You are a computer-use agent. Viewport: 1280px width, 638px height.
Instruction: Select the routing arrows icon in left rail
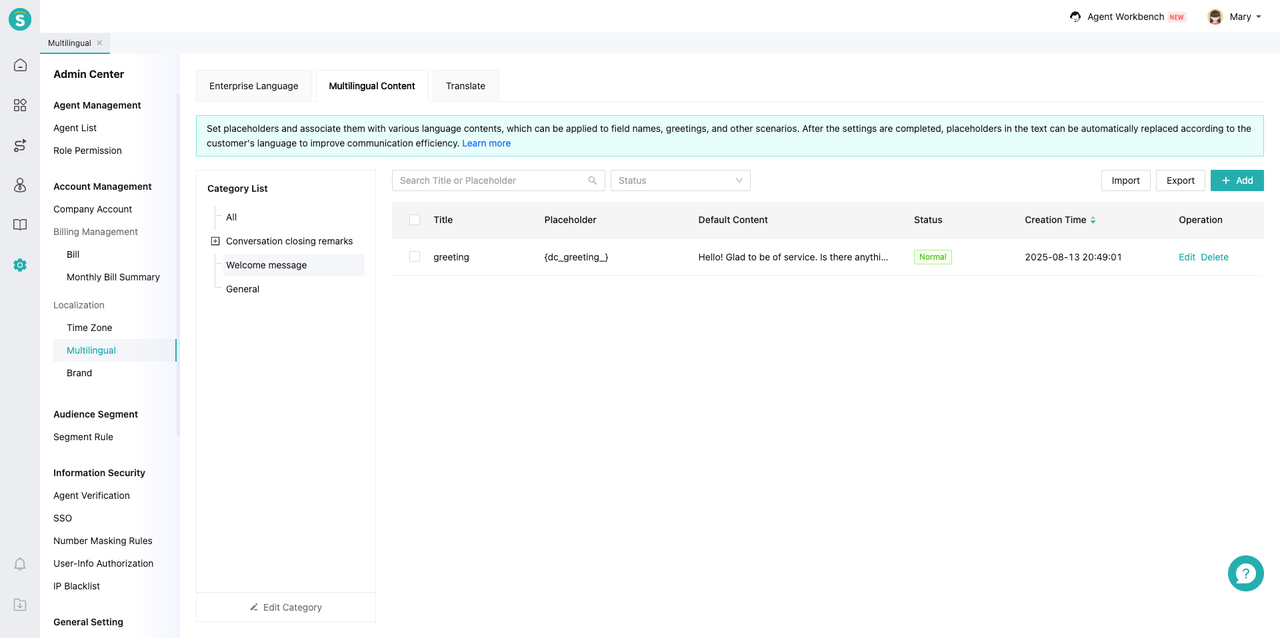[20, 145]
